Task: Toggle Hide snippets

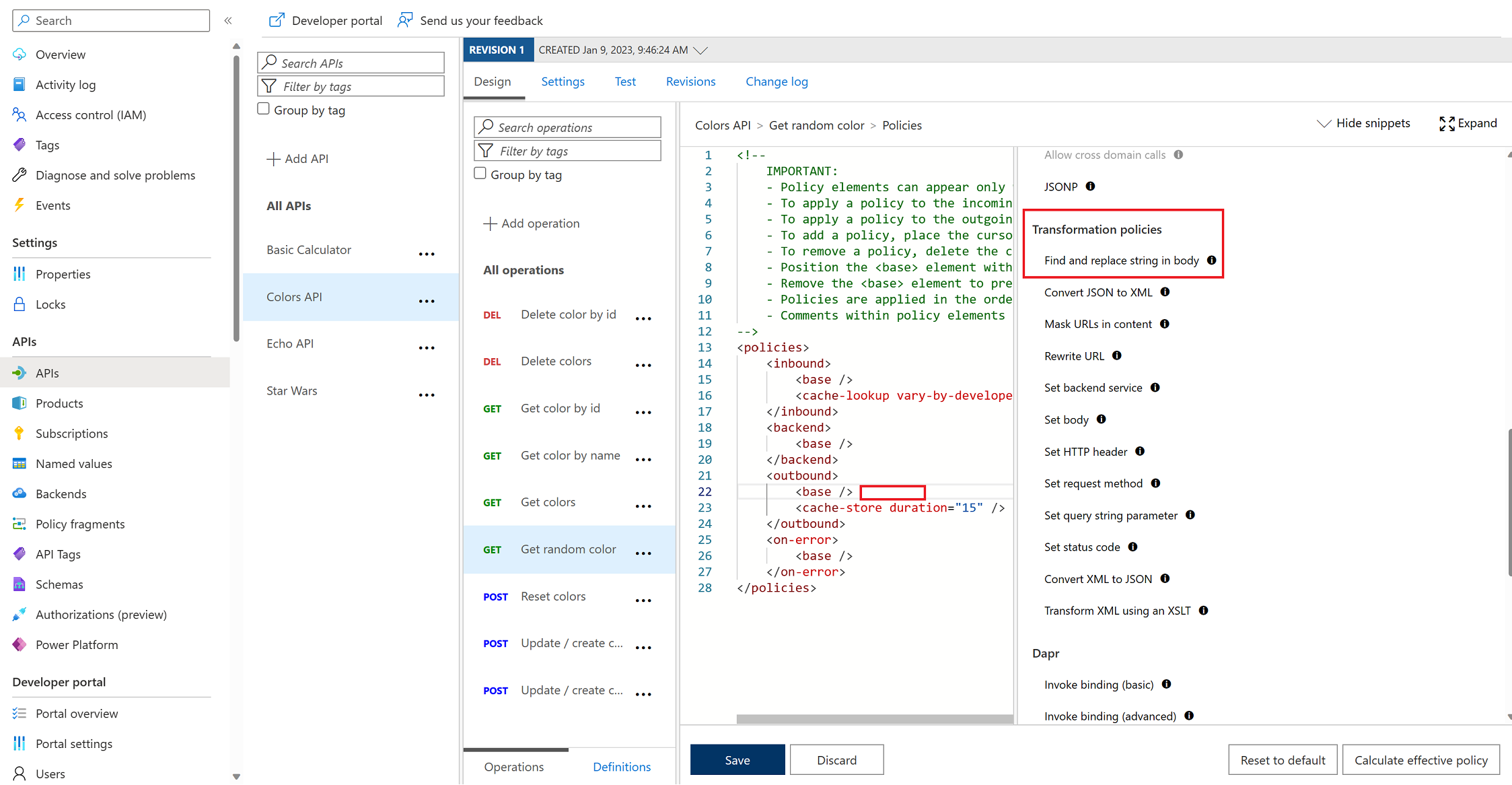Action: click(x=1365, y=123)
